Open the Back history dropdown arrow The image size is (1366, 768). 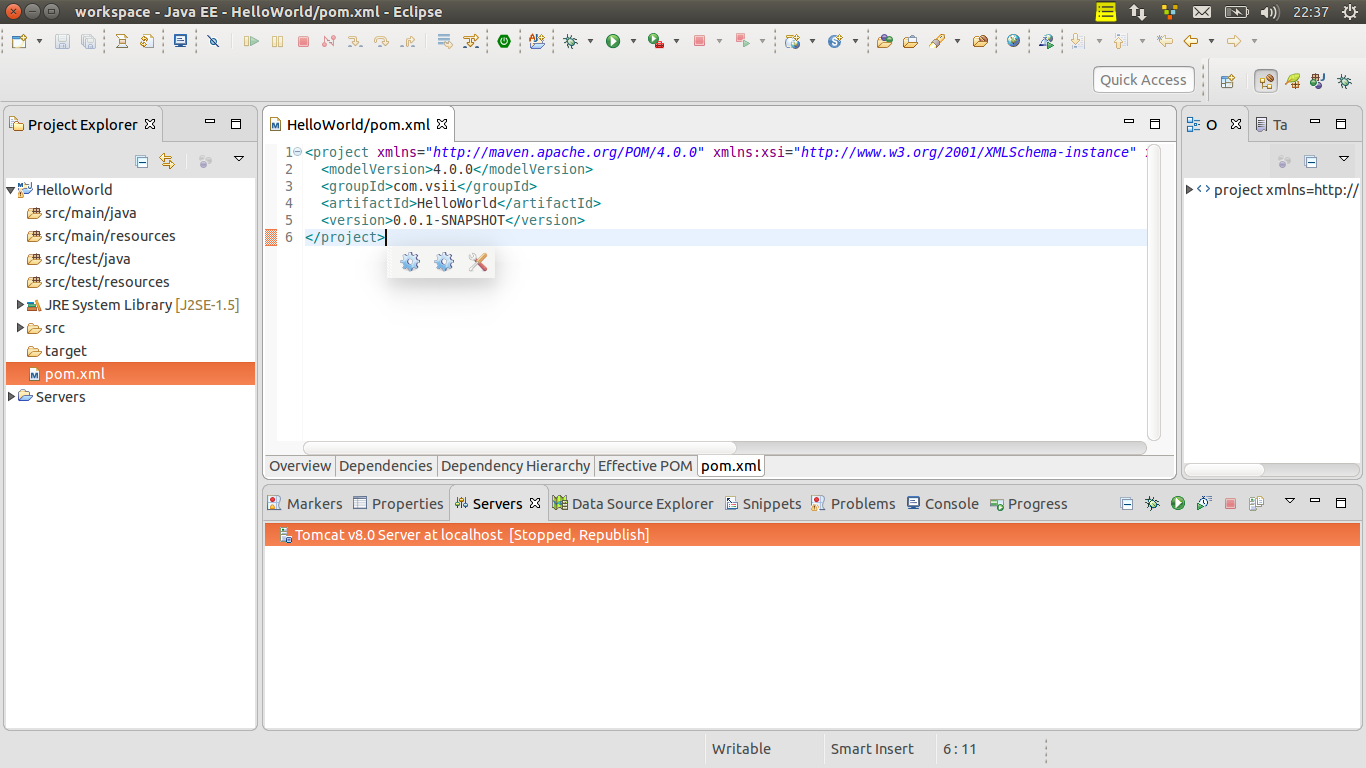click(x=1211, y=41)
